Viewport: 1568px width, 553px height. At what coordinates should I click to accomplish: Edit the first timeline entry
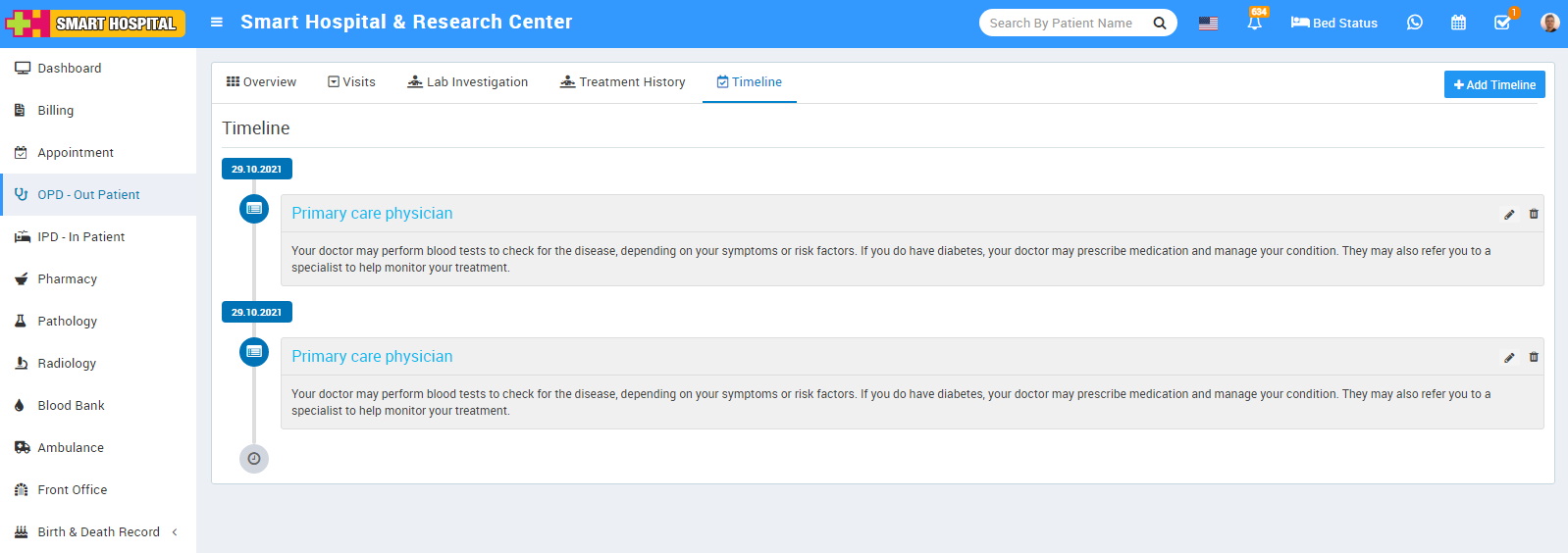[x=1509, y=215]
